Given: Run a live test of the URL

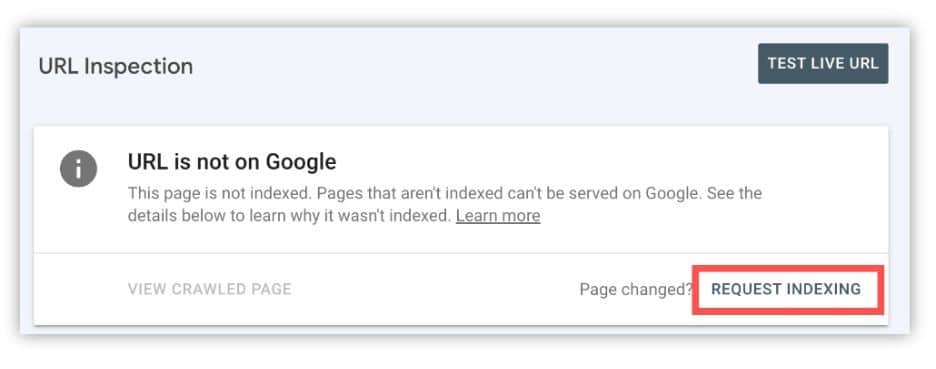Looking at the screenshot, I should [823, 63].
